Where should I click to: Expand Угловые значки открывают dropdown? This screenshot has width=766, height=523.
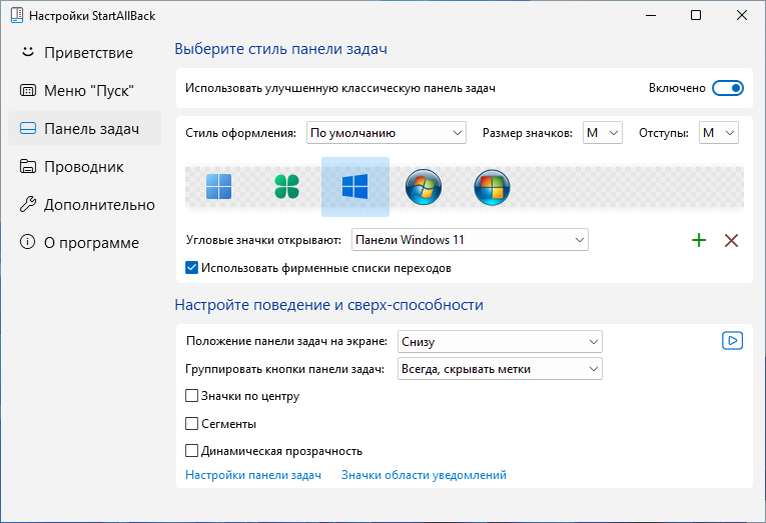(470, 240)
